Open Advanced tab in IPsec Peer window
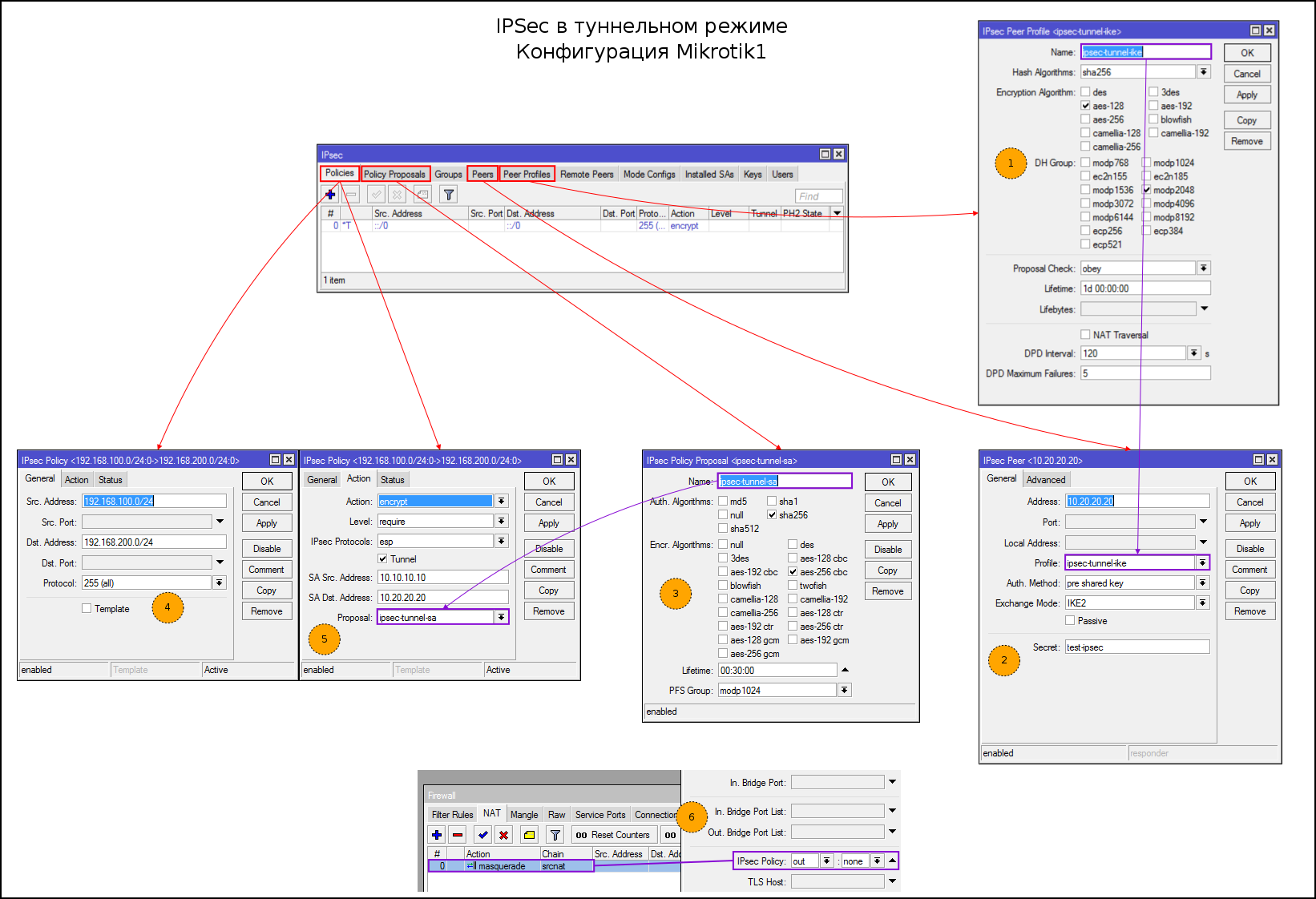Viewport: 1316px width, 899px height. tap(1046, 479)
